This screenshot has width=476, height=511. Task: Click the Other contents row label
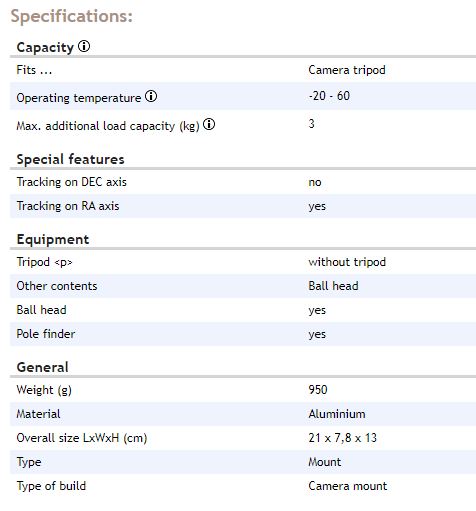click(57, 286)
